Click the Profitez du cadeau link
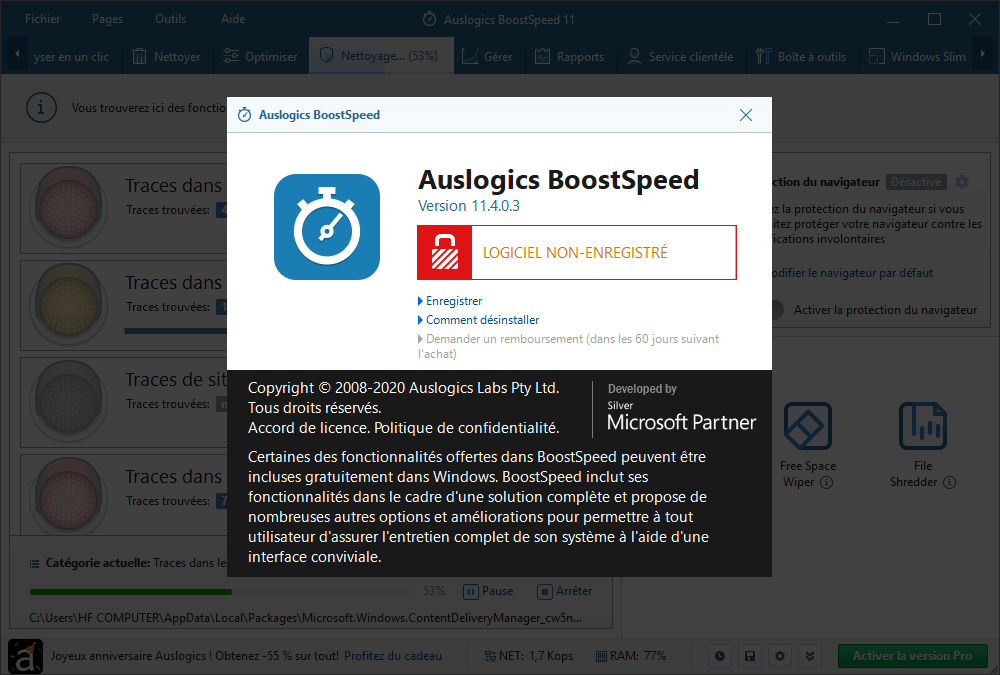1000x675 pixels. pos(392,656)
